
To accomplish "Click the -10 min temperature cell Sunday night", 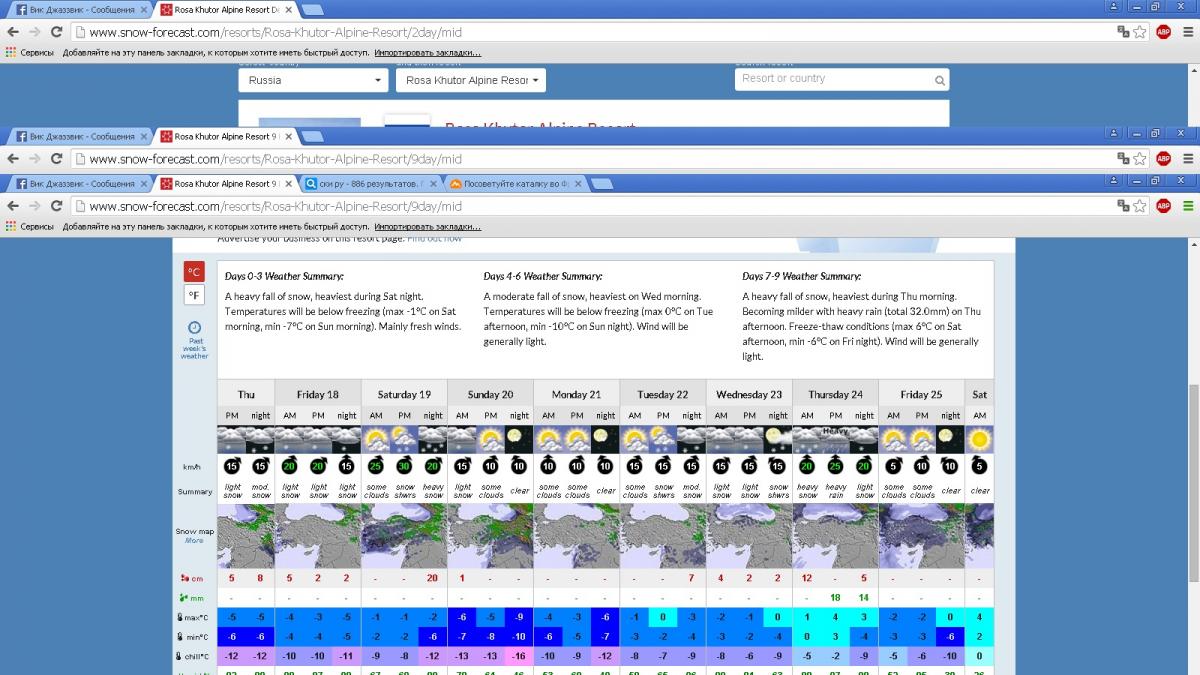I will tap(518, 637).
